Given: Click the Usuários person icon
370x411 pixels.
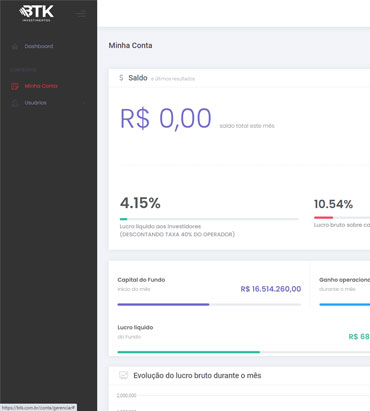Looking at the screenshot, I should click(15, 103).
